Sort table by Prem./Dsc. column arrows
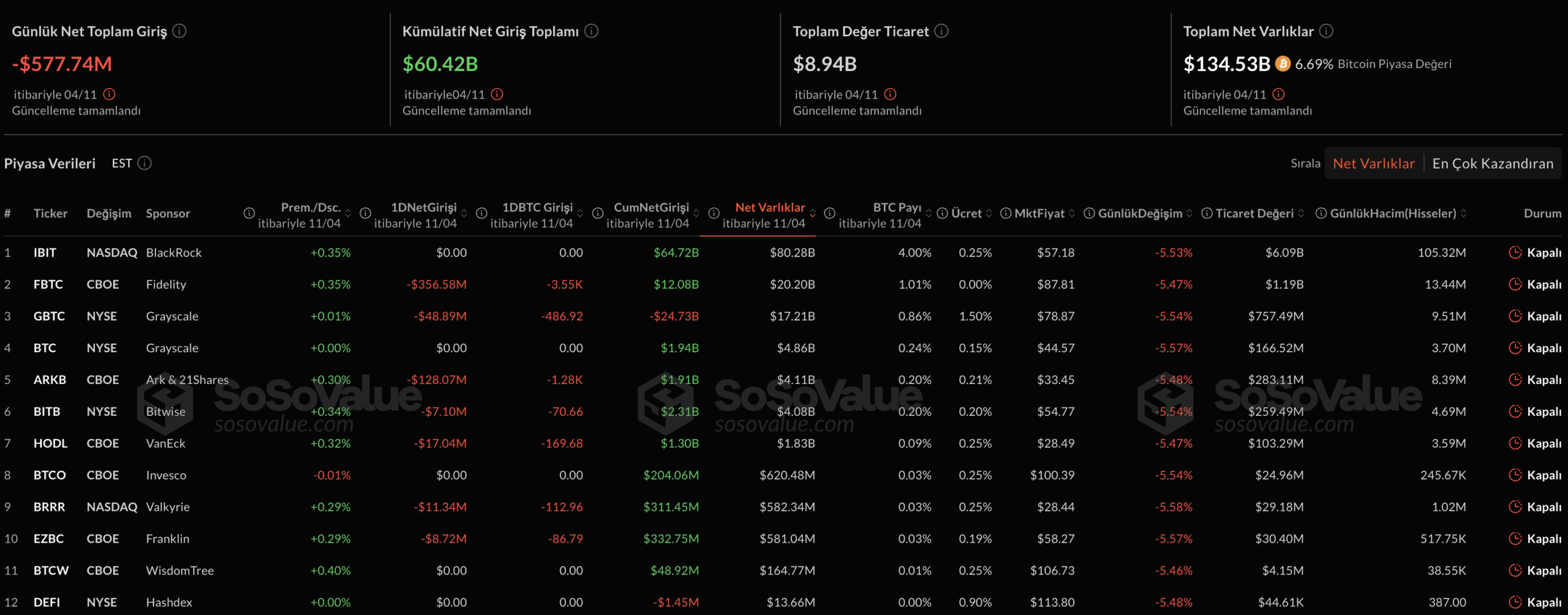The width and height of the screenshot is (1568, 615). click(x=348, y=214)
